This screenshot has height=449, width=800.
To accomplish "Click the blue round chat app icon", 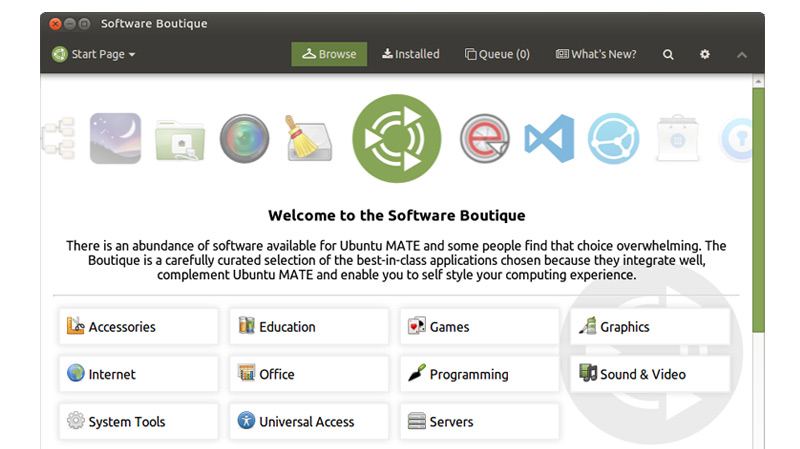I will 612,138.
